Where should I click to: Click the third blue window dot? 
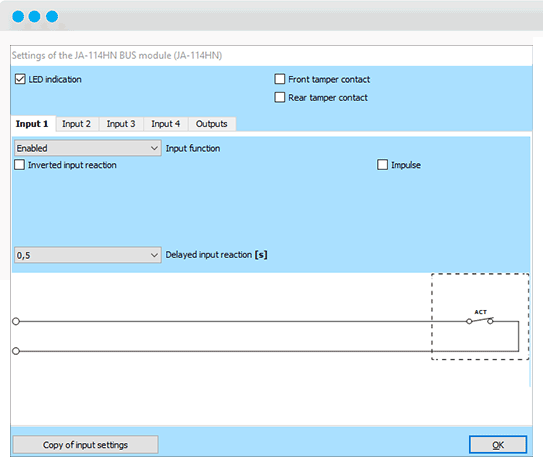click(52, 16)
